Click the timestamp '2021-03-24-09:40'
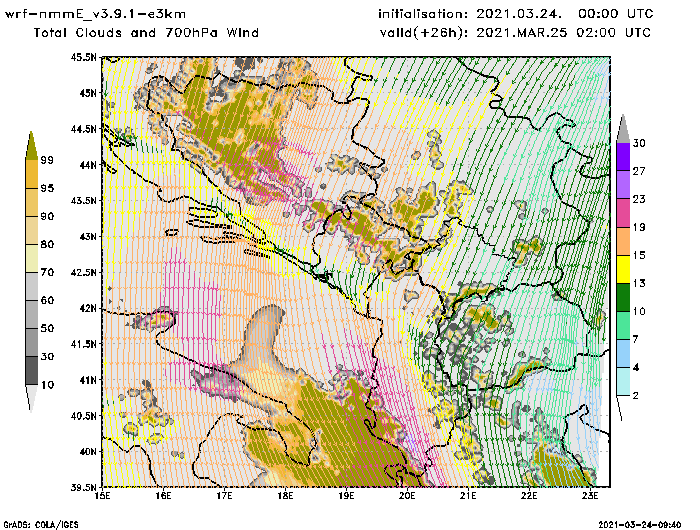 coord(640,525)
